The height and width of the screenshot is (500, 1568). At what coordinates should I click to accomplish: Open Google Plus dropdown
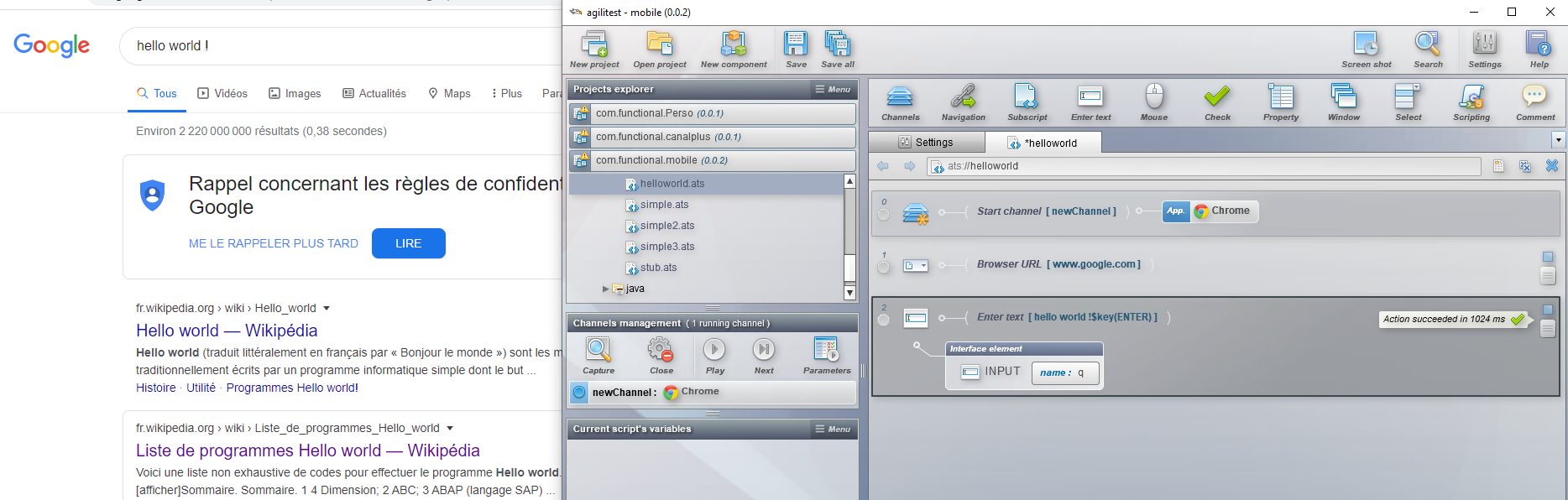506,93
